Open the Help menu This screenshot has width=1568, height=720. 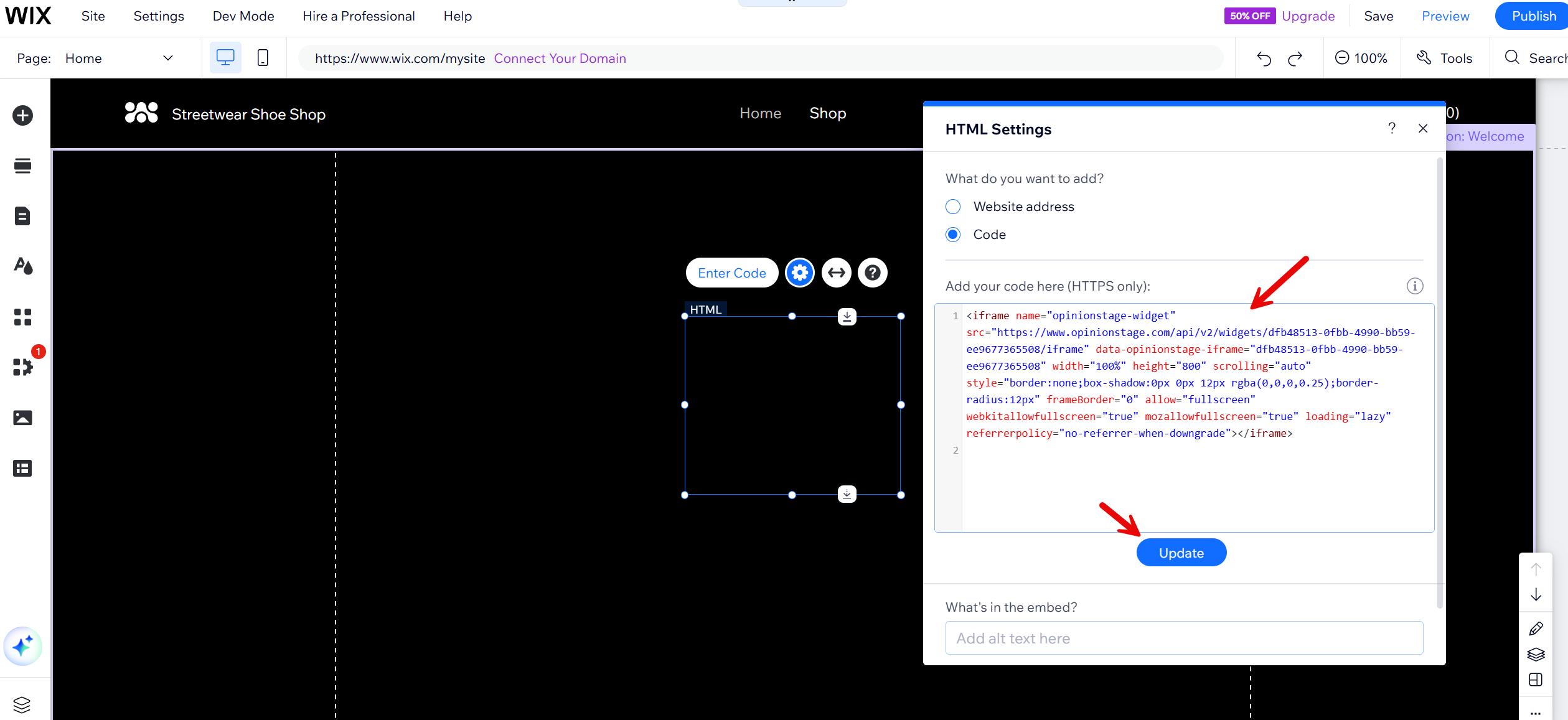(x=457, y=16)
